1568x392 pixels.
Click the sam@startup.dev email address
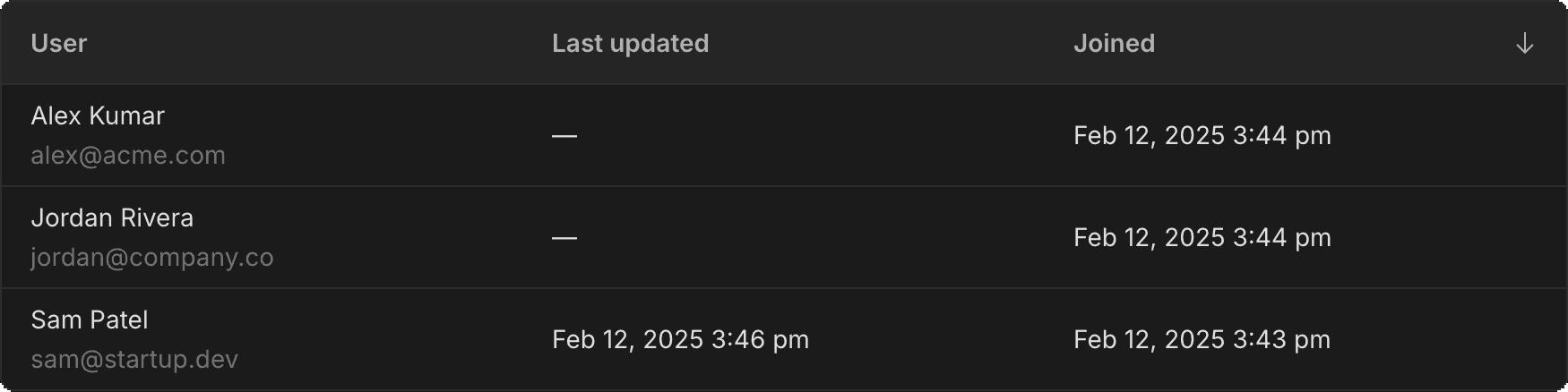coord(134,360)
